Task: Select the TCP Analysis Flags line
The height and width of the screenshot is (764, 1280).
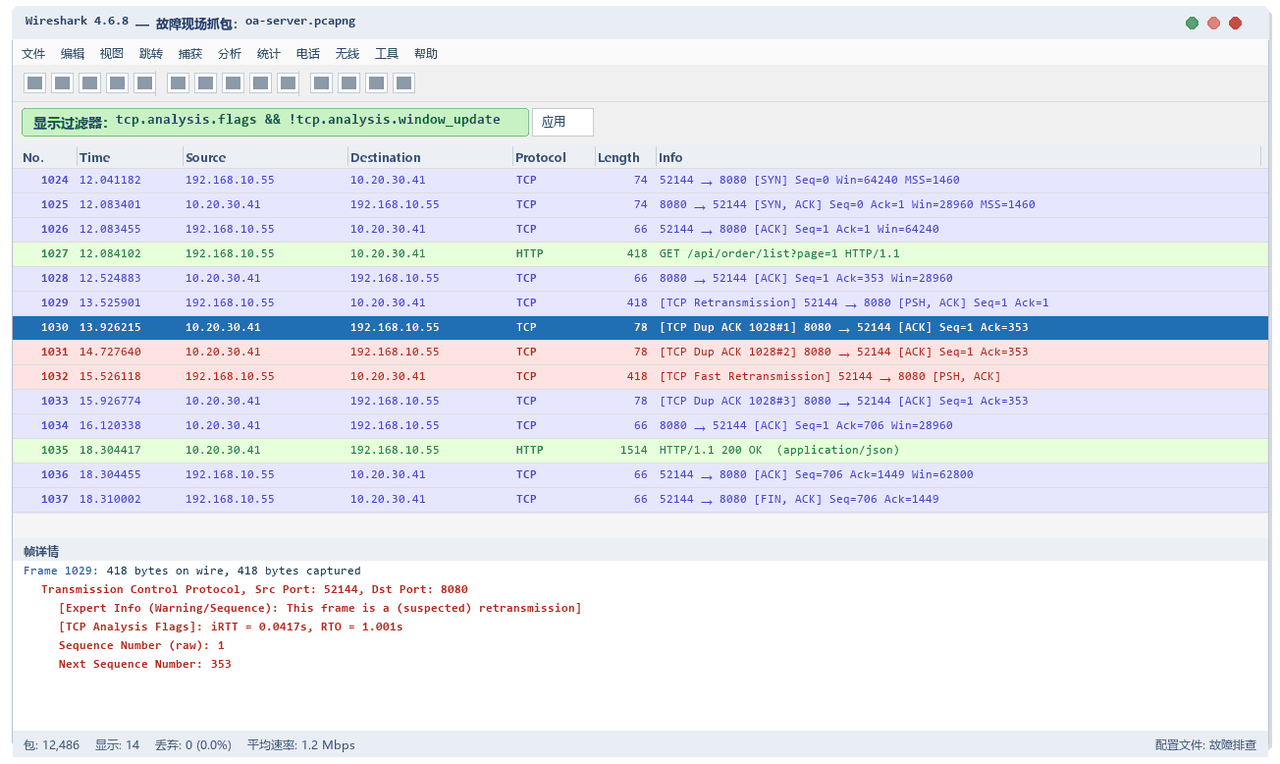Action: pyautogui.click(x=231, y=627)
